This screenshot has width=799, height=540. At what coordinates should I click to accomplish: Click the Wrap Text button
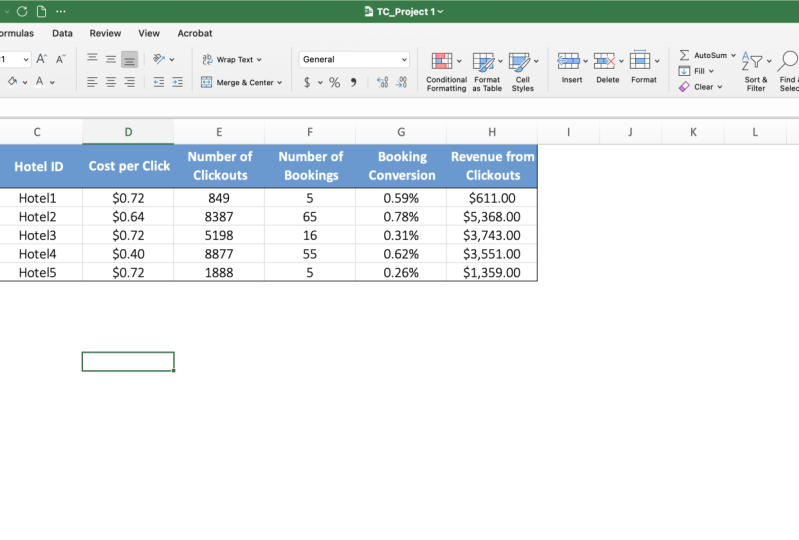coord(227,59)
